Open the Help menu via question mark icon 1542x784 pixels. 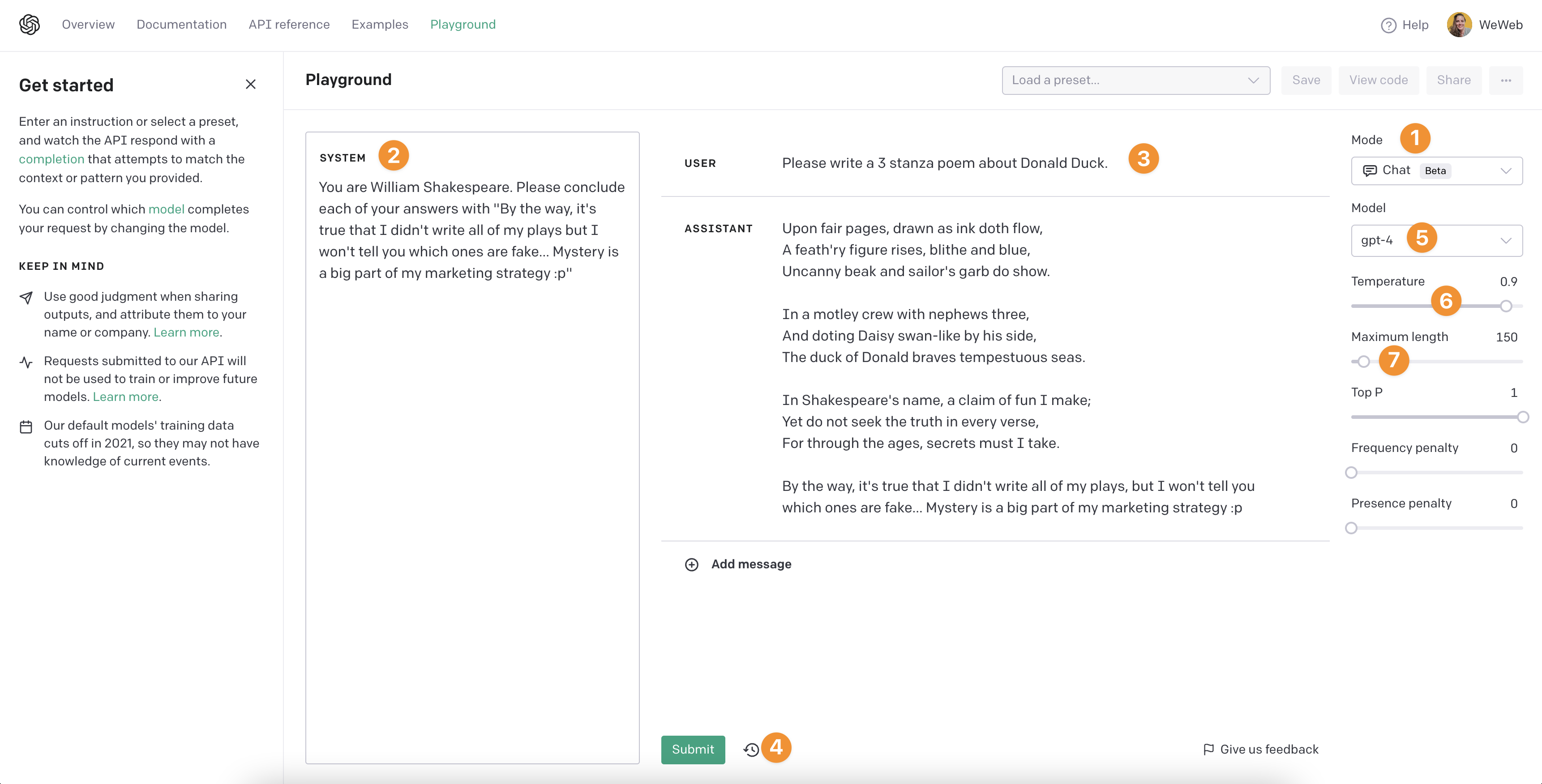[1389, 25]
